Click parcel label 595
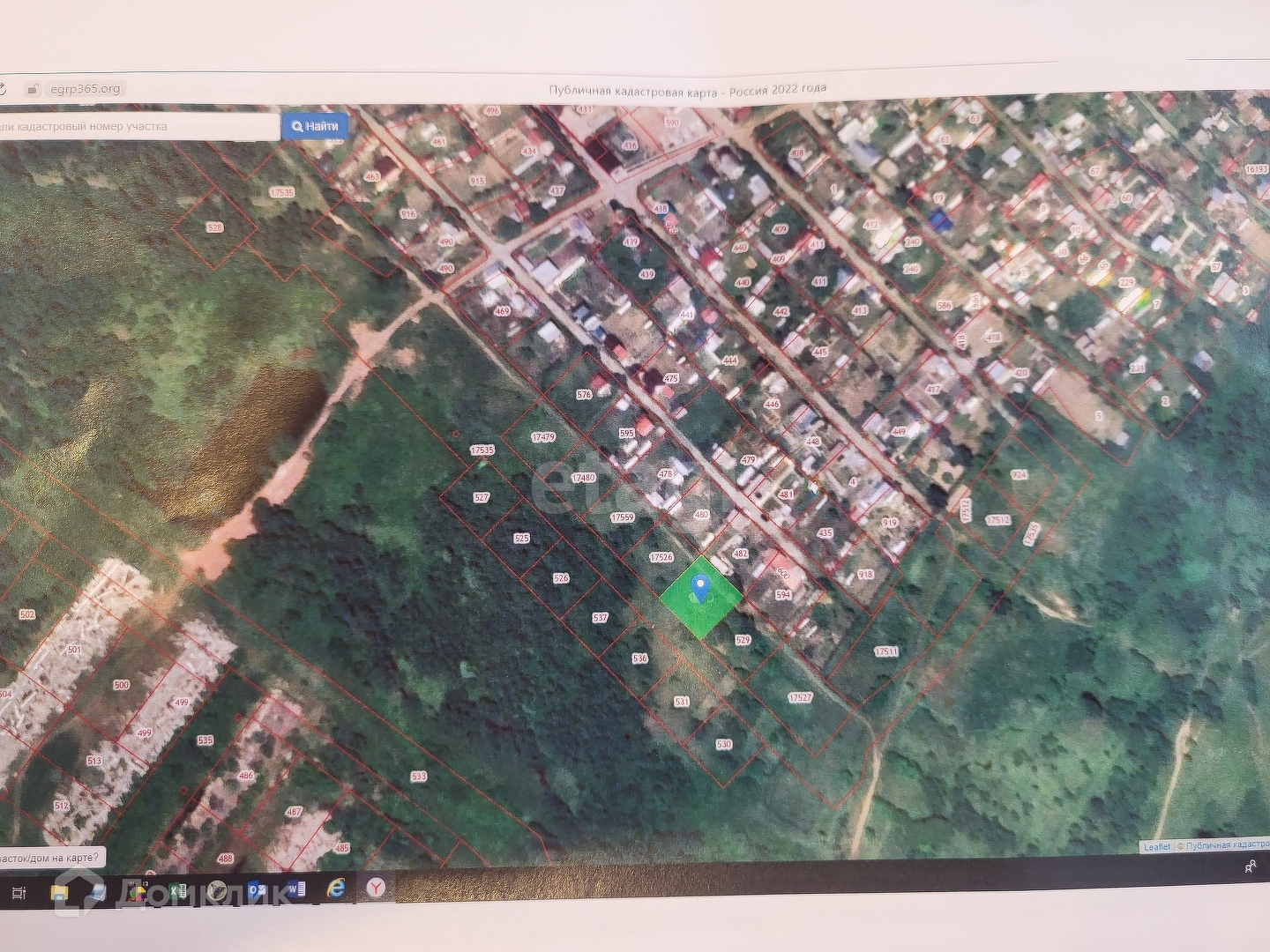This screenshot has width=1270, height=952. [x=627, y=433]
